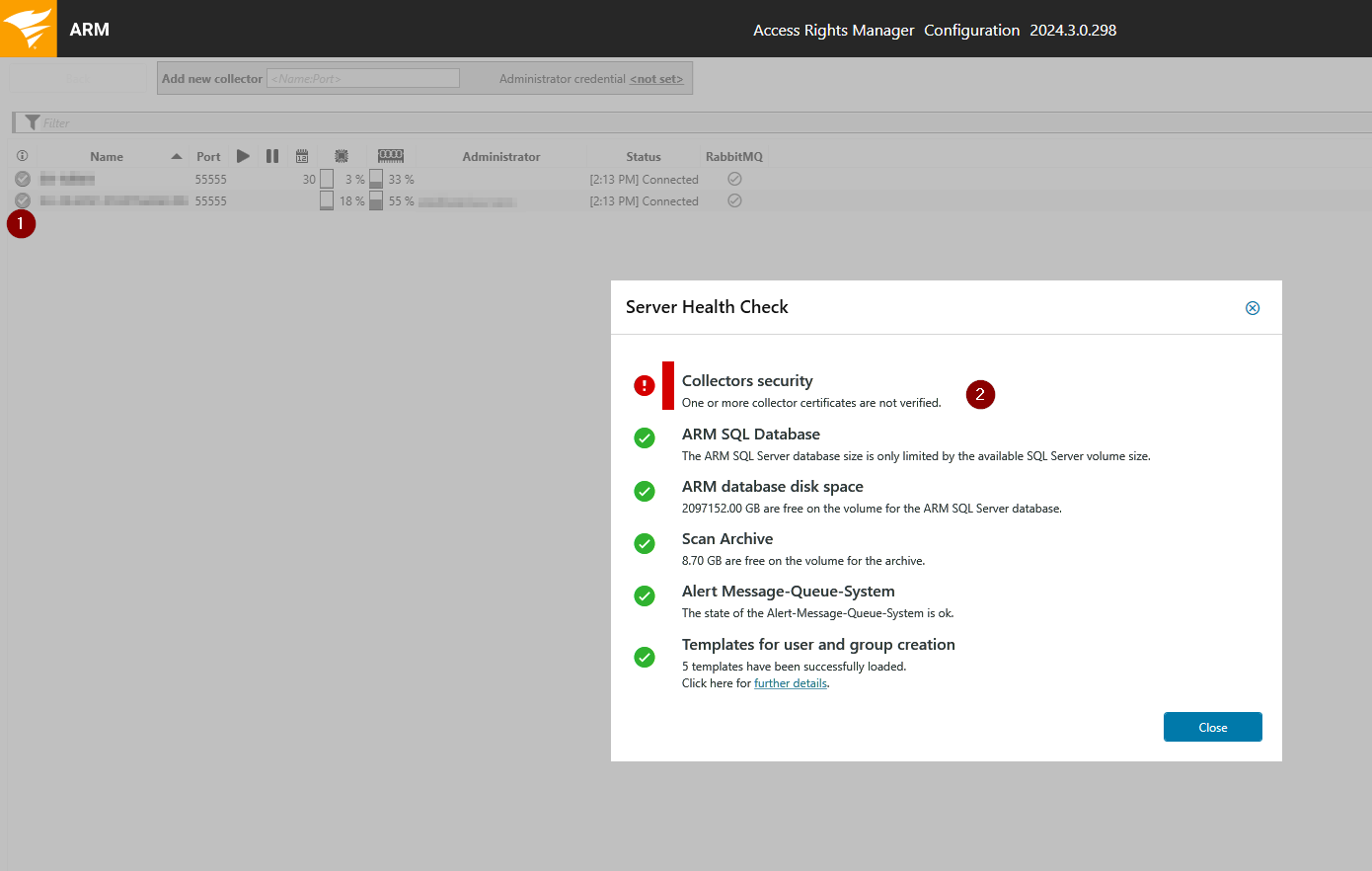Click the info column header icon
Viewport: 1372px width, 871px height.
(22, 156)
